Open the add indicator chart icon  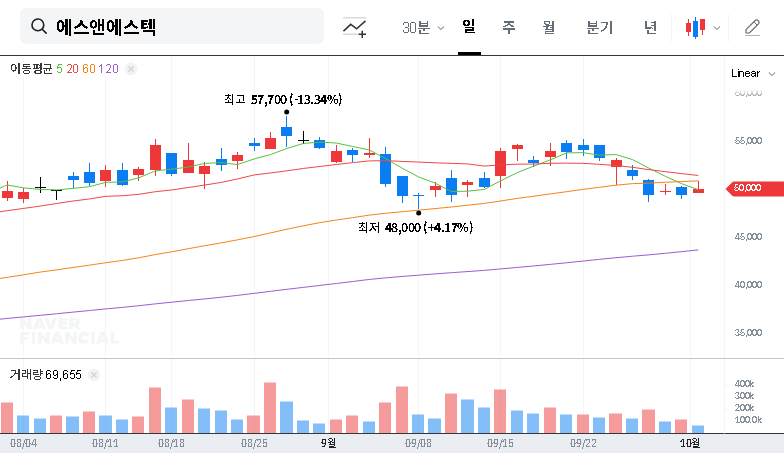coord(354,28)
